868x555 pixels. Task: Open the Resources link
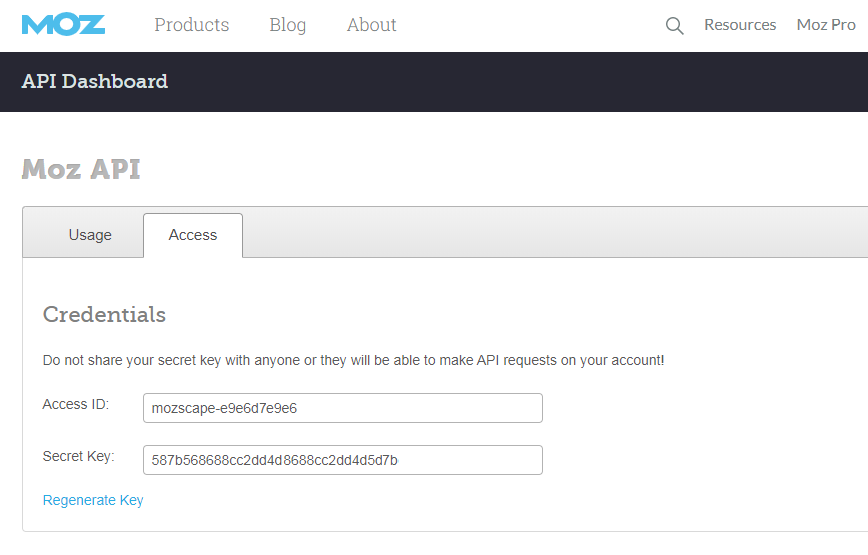click(x=740, y=25)
